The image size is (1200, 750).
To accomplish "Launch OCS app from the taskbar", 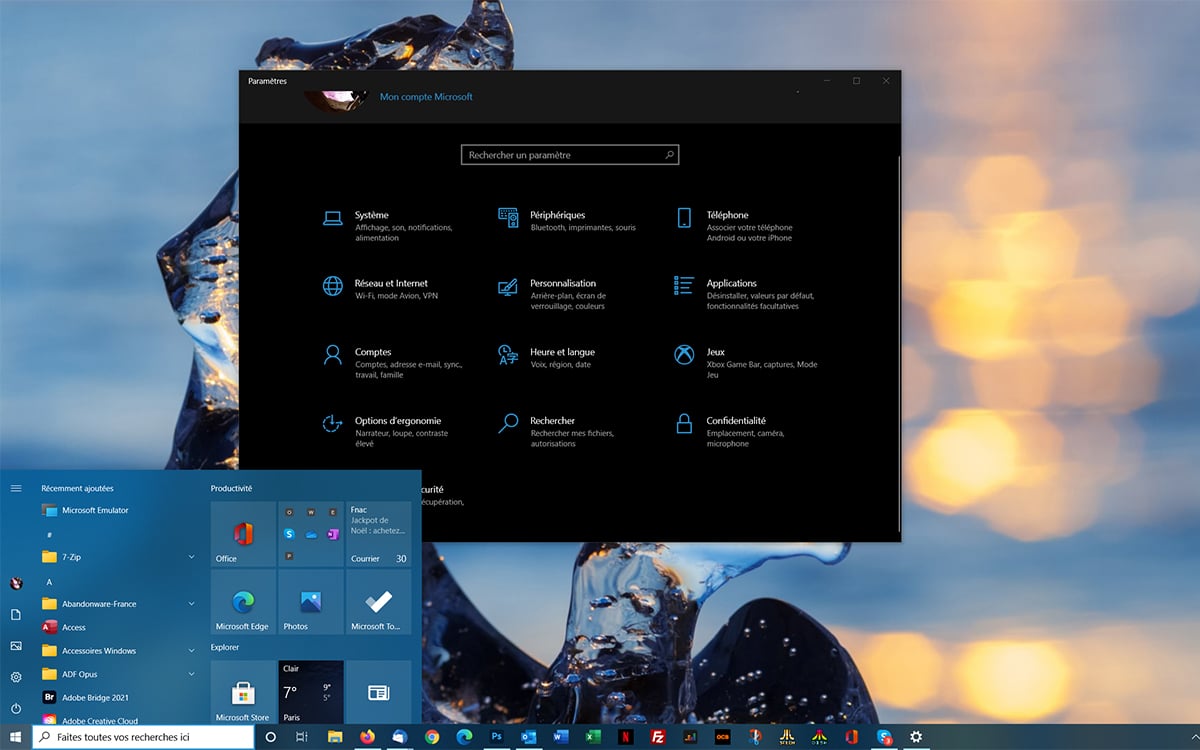I will click(722, 737).
